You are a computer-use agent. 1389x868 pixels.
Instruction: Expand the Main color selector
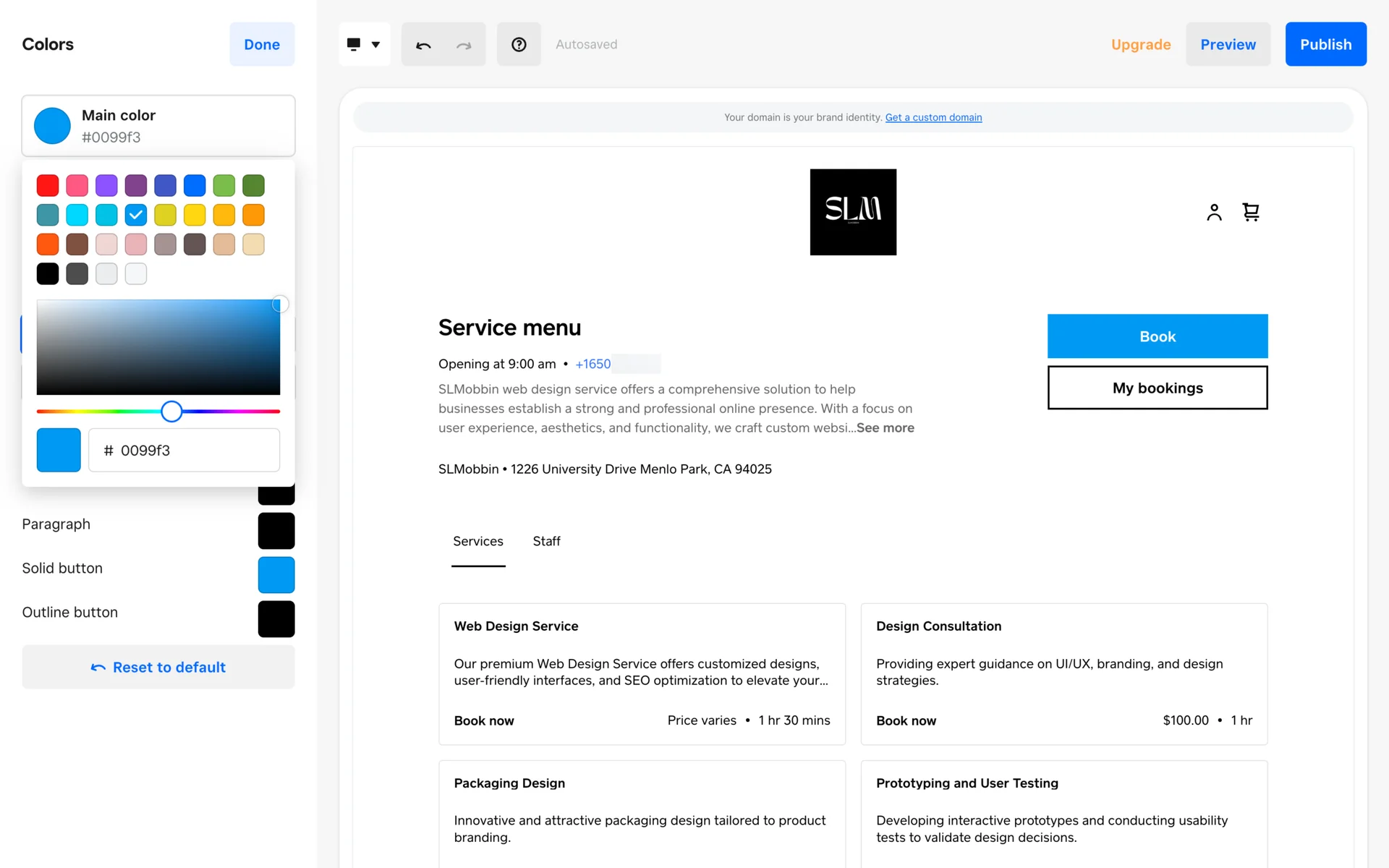tap(158, 126)
